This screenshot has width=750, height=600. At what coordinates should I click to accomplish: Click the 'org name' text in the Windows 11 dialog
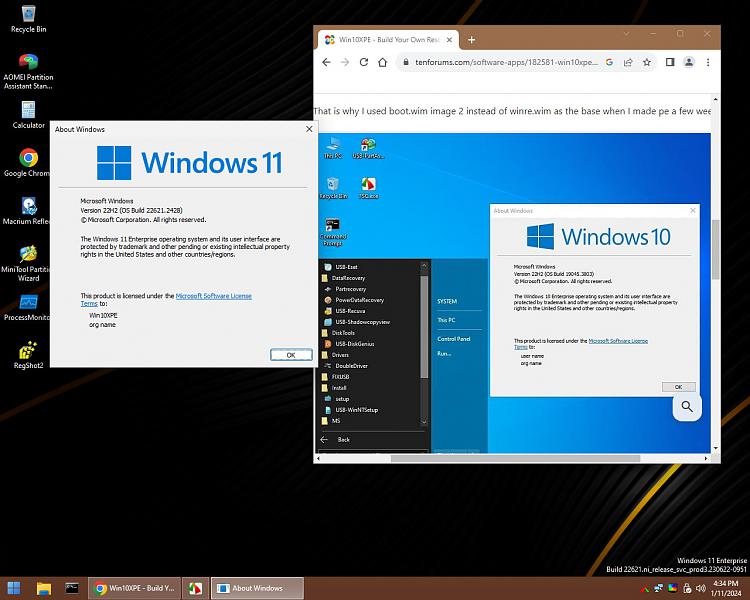pyautogui.click(x=102, y=324)
